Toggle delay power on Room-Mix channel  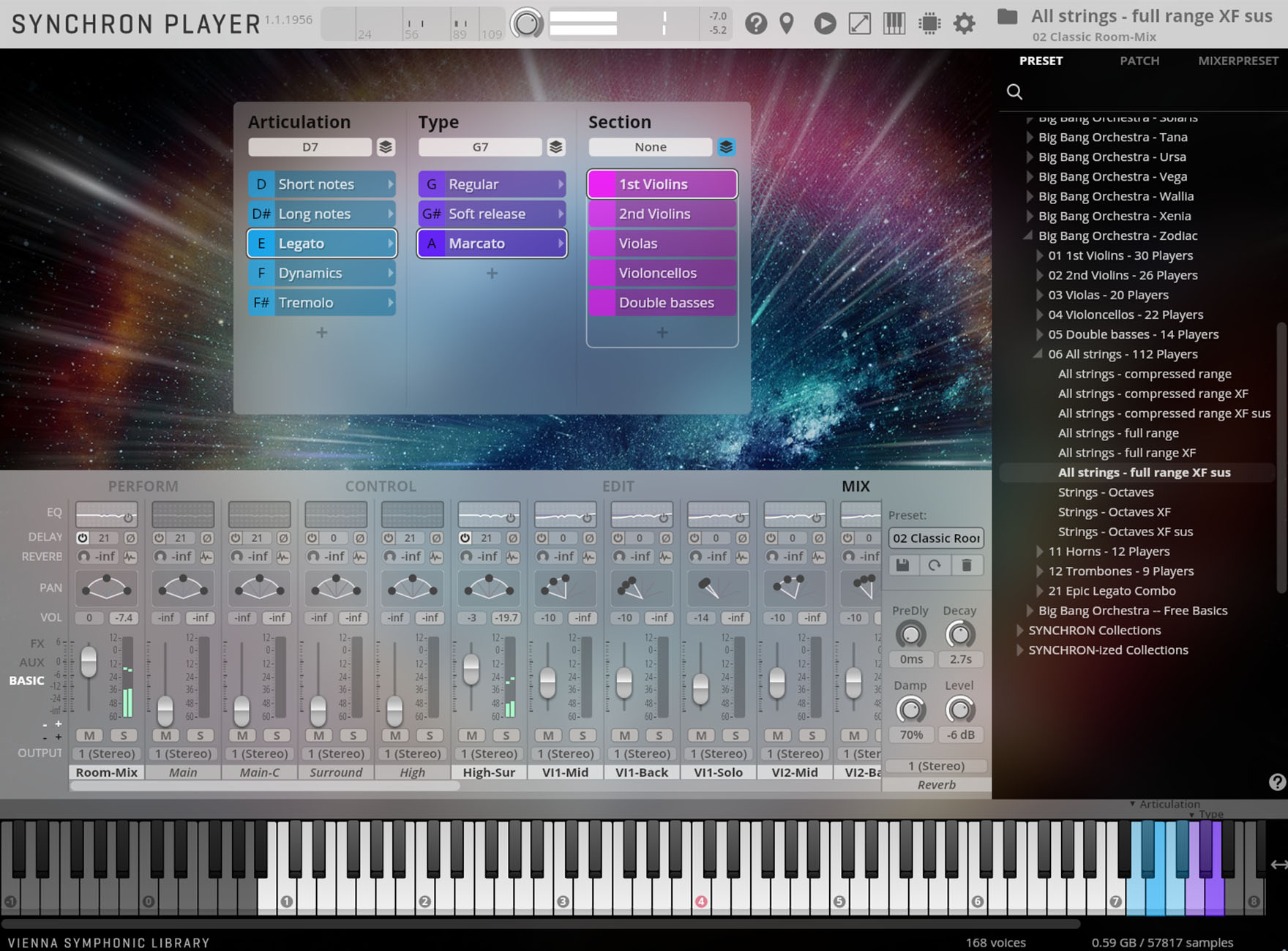coord(83,538)
